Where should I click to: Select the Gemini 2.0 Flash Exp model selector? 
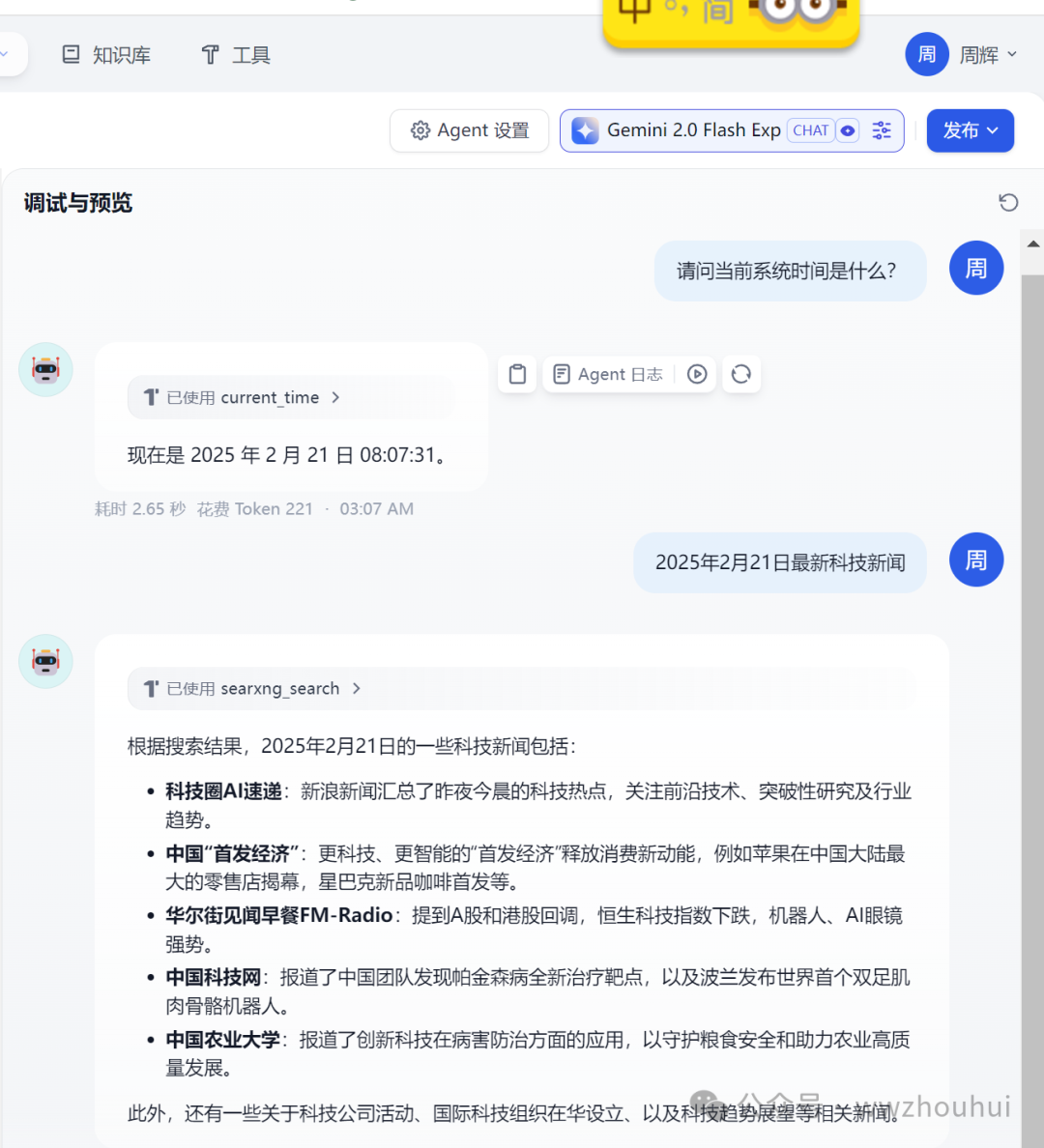pos(693,130)
